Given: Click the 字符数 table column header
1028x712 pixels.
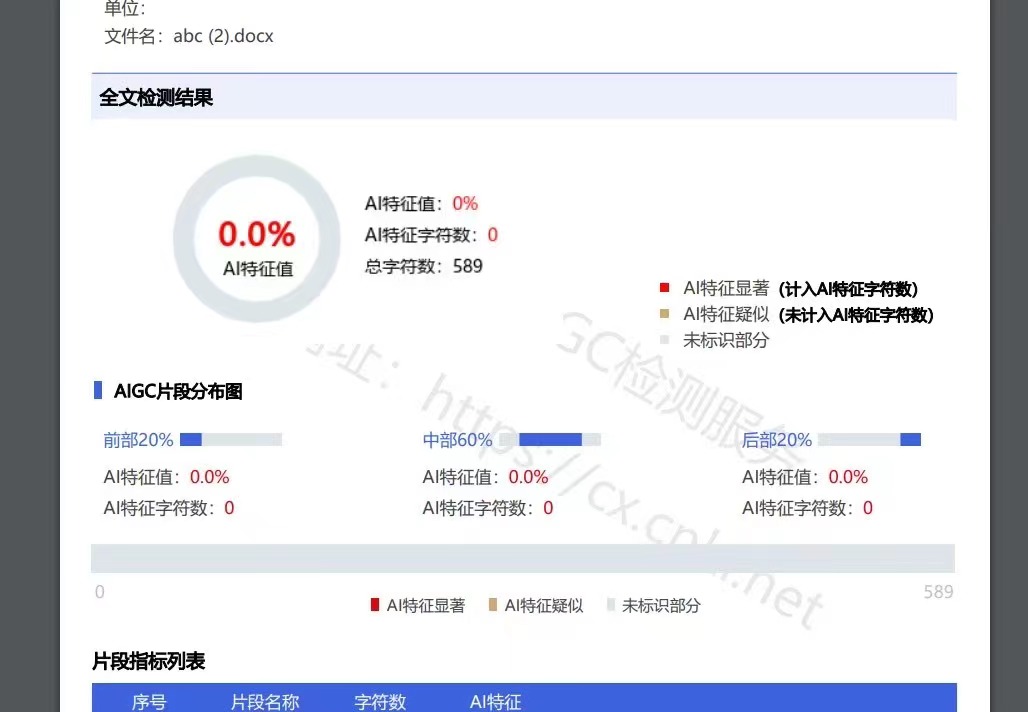Looking at the screenshot, I should tap(380, 702).
